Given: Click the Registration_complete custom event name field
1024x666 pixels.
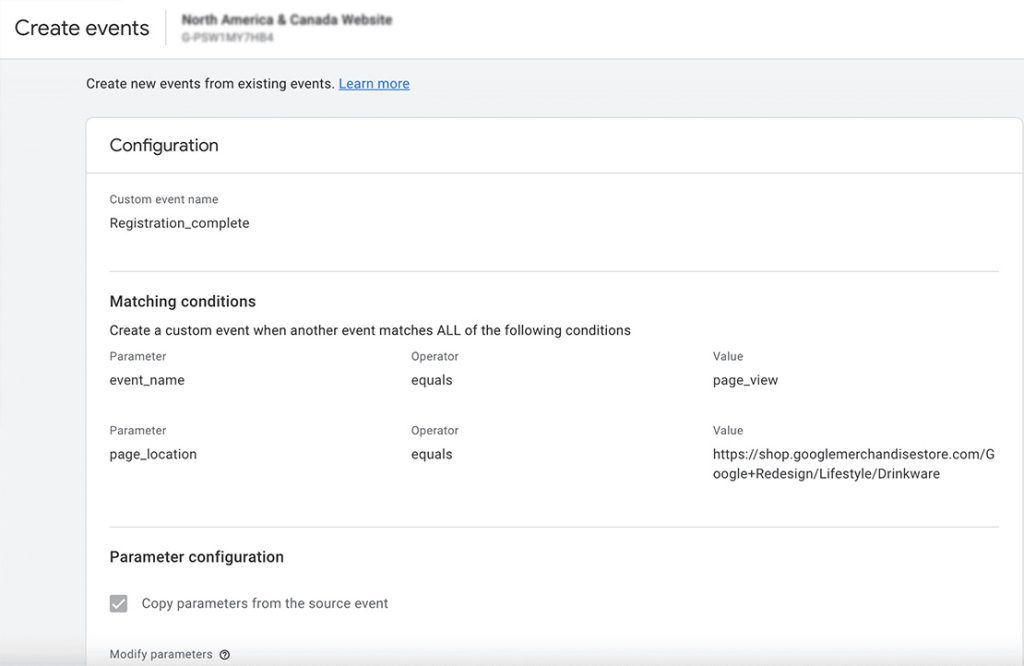Looking at the screenshot, I should pos(179,223).
